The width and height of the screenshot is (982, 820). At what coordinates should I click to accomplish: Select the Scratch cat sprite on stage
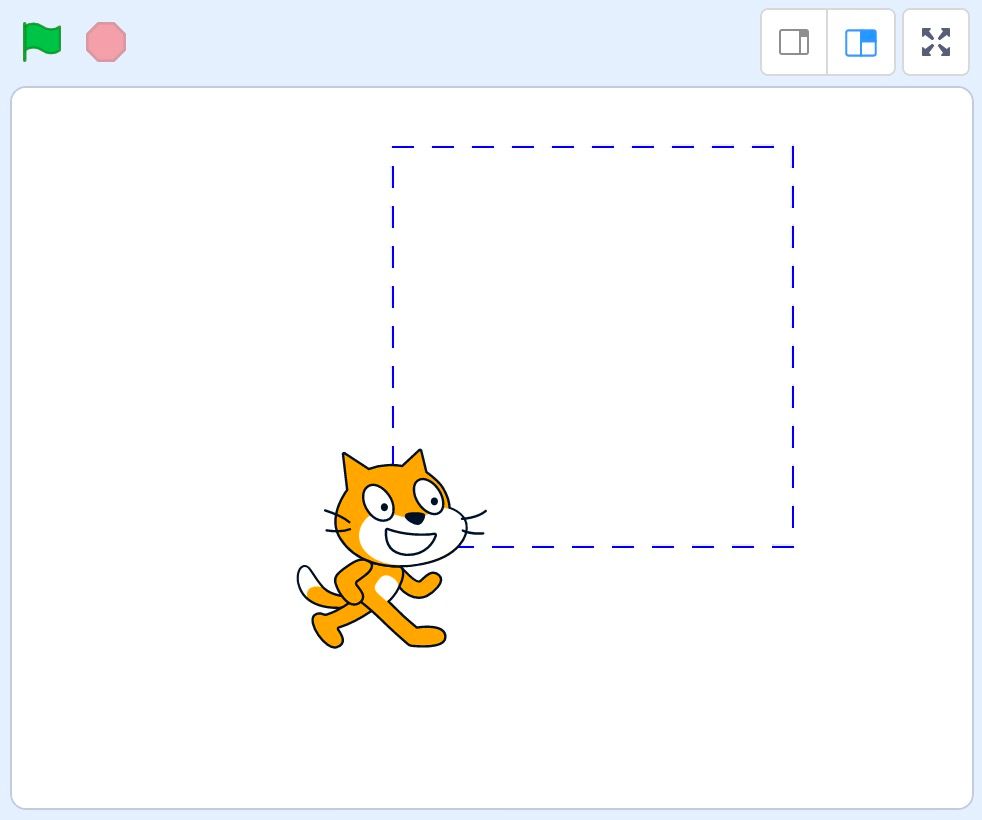[391, 549]
